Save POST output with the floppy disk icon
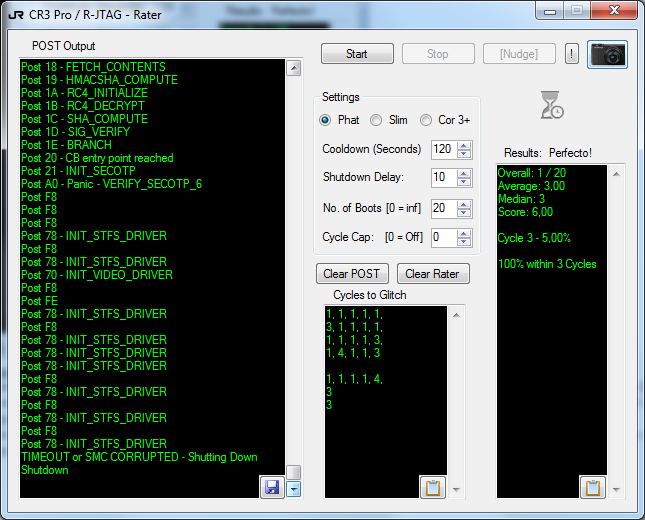Image resolution: width=645 pixels, height=520 pixels. pyautogui.click(x=271, y=487)
